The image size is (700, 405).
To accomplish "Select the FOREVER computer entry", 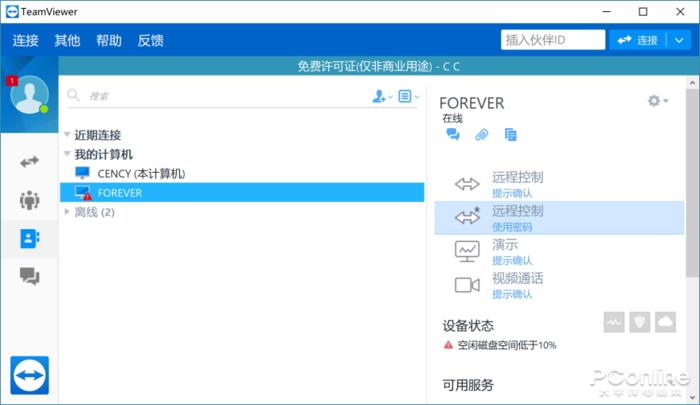I will click(242, 192).
